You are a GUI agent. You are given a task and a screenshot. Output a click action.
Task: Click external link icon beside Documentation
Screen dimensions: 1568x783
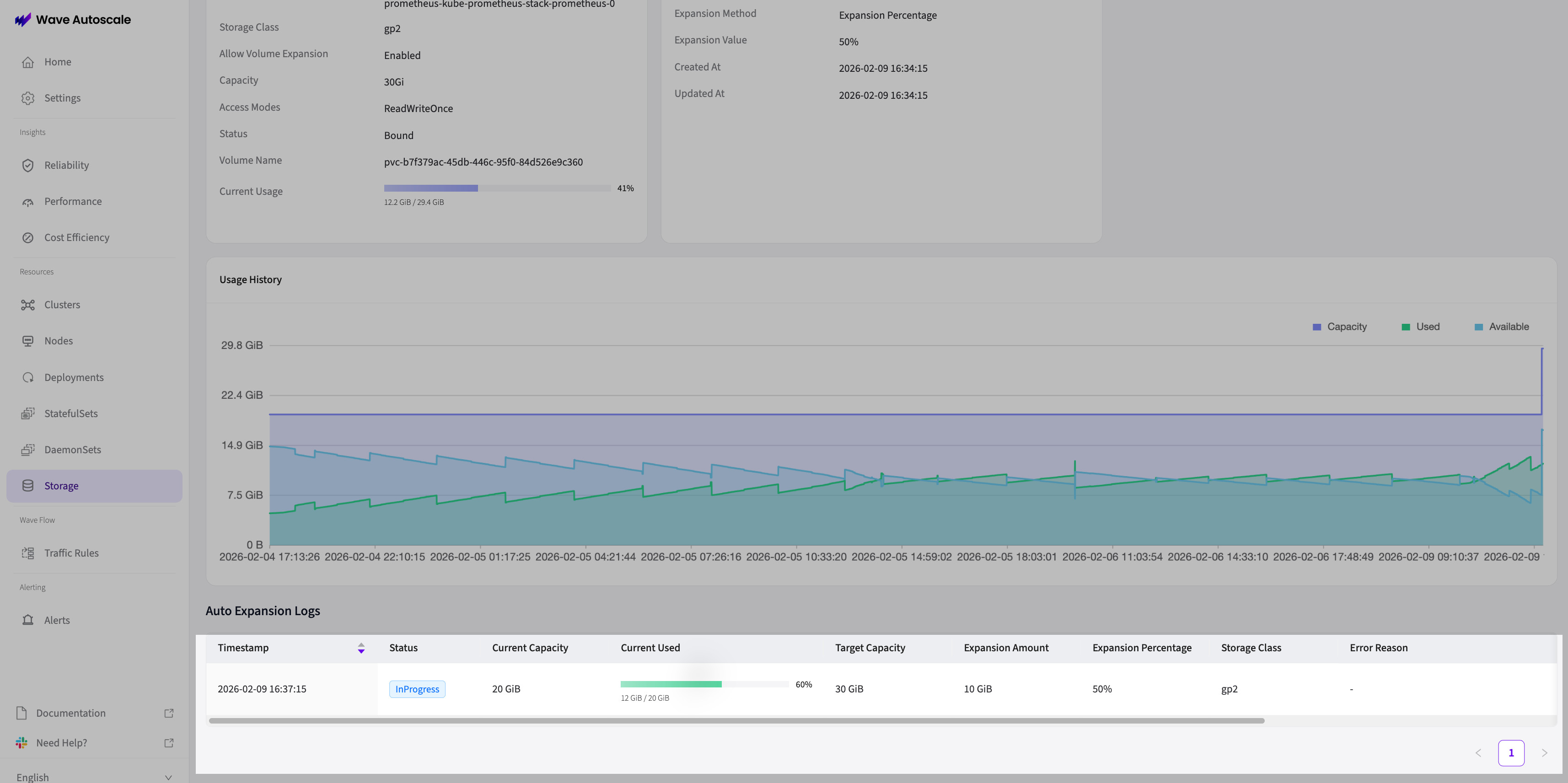(169, 713)
